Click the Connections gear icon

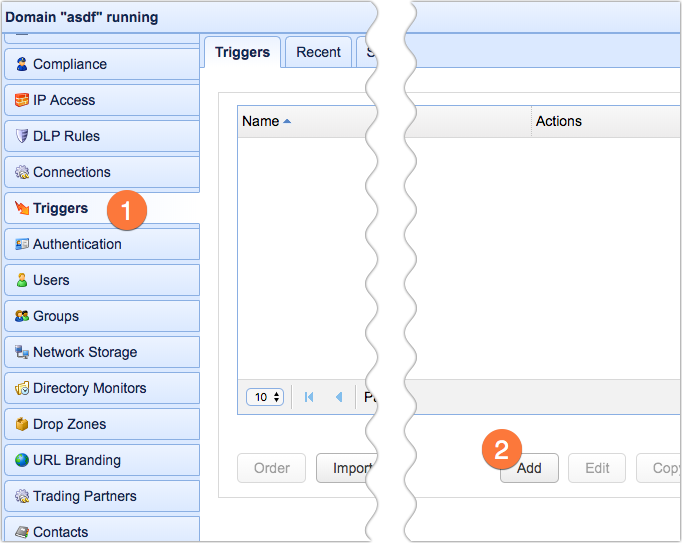click(x=22, y=172)
